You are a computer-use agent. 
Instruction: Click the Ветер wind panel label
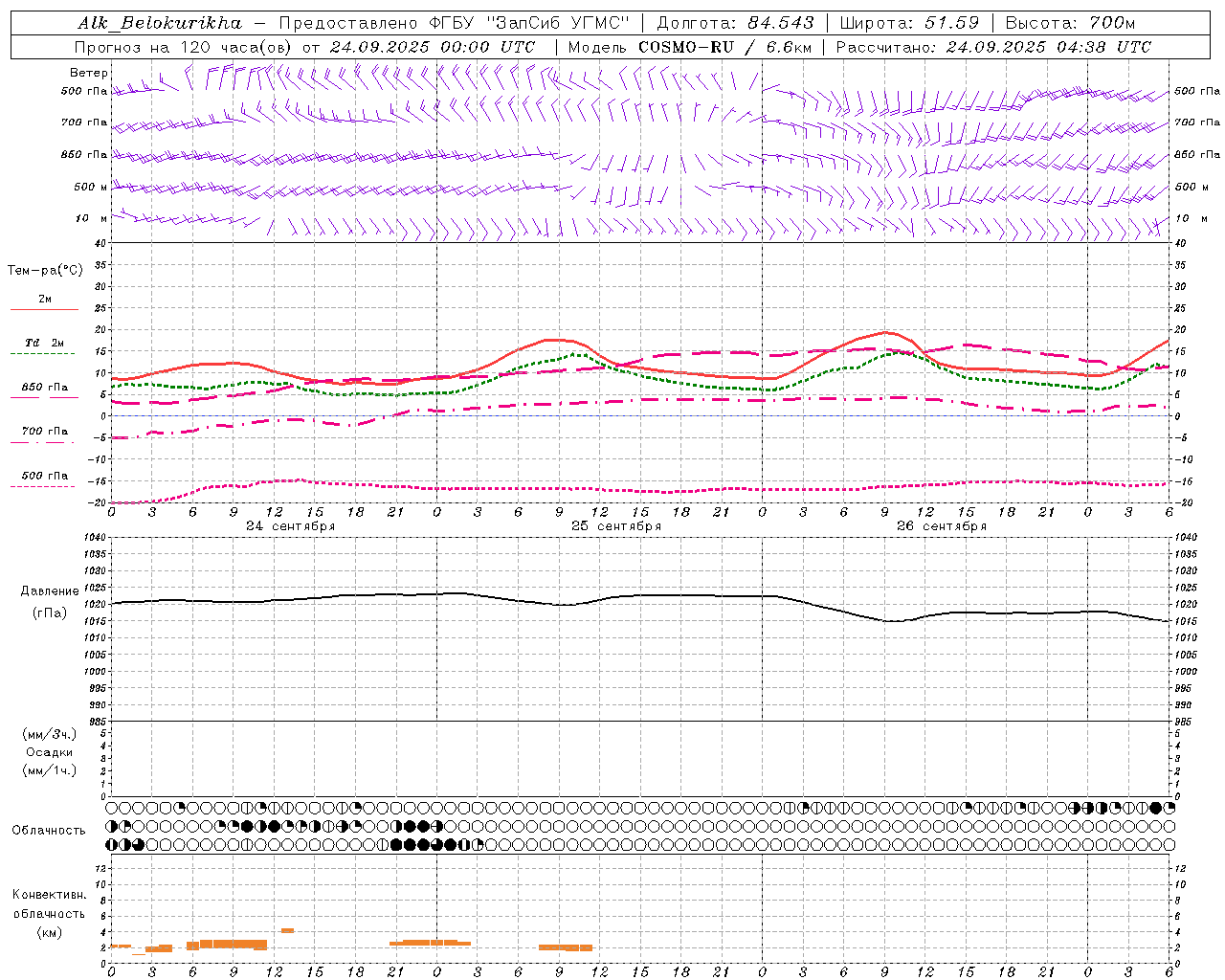pos(89,73)
